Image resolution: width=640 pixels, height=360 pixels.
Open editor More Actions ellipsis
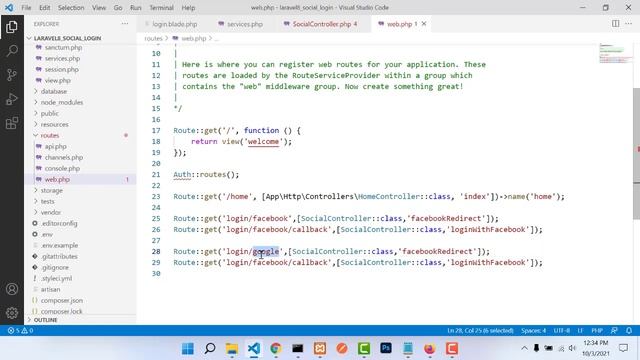629,24
